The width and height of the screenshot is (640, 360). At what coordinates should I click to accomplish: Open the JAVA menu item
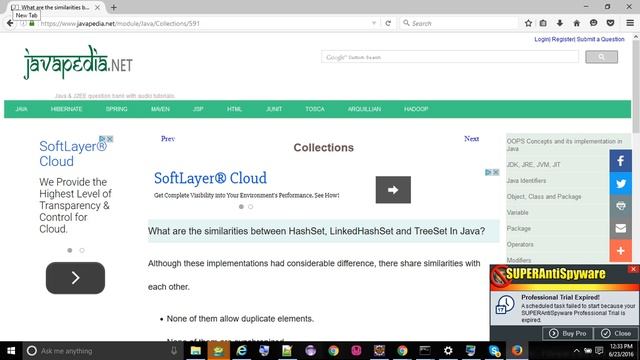pos(22,109)
